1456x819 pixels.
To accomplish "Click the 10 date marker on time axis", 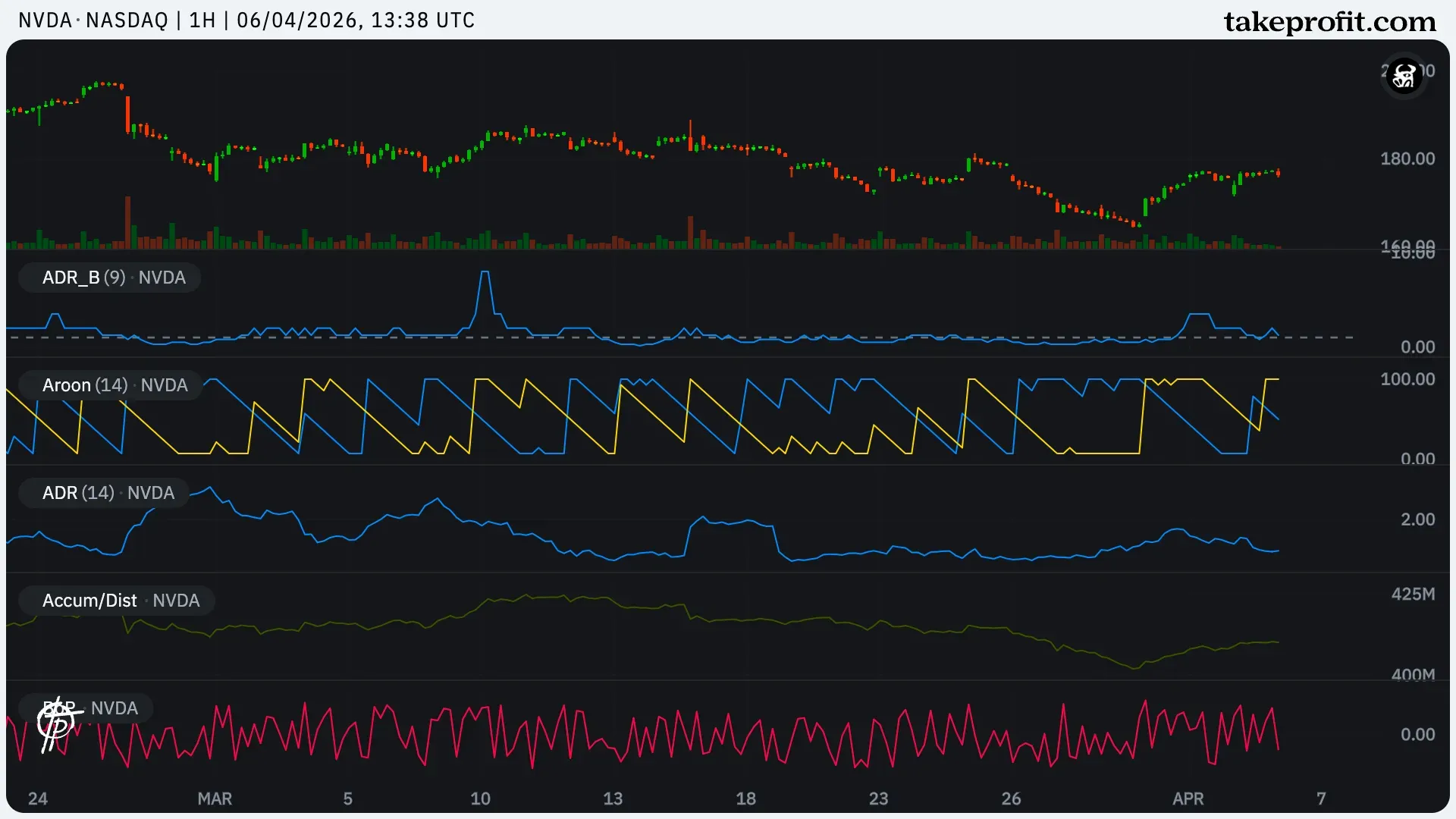I will point(480,799).
